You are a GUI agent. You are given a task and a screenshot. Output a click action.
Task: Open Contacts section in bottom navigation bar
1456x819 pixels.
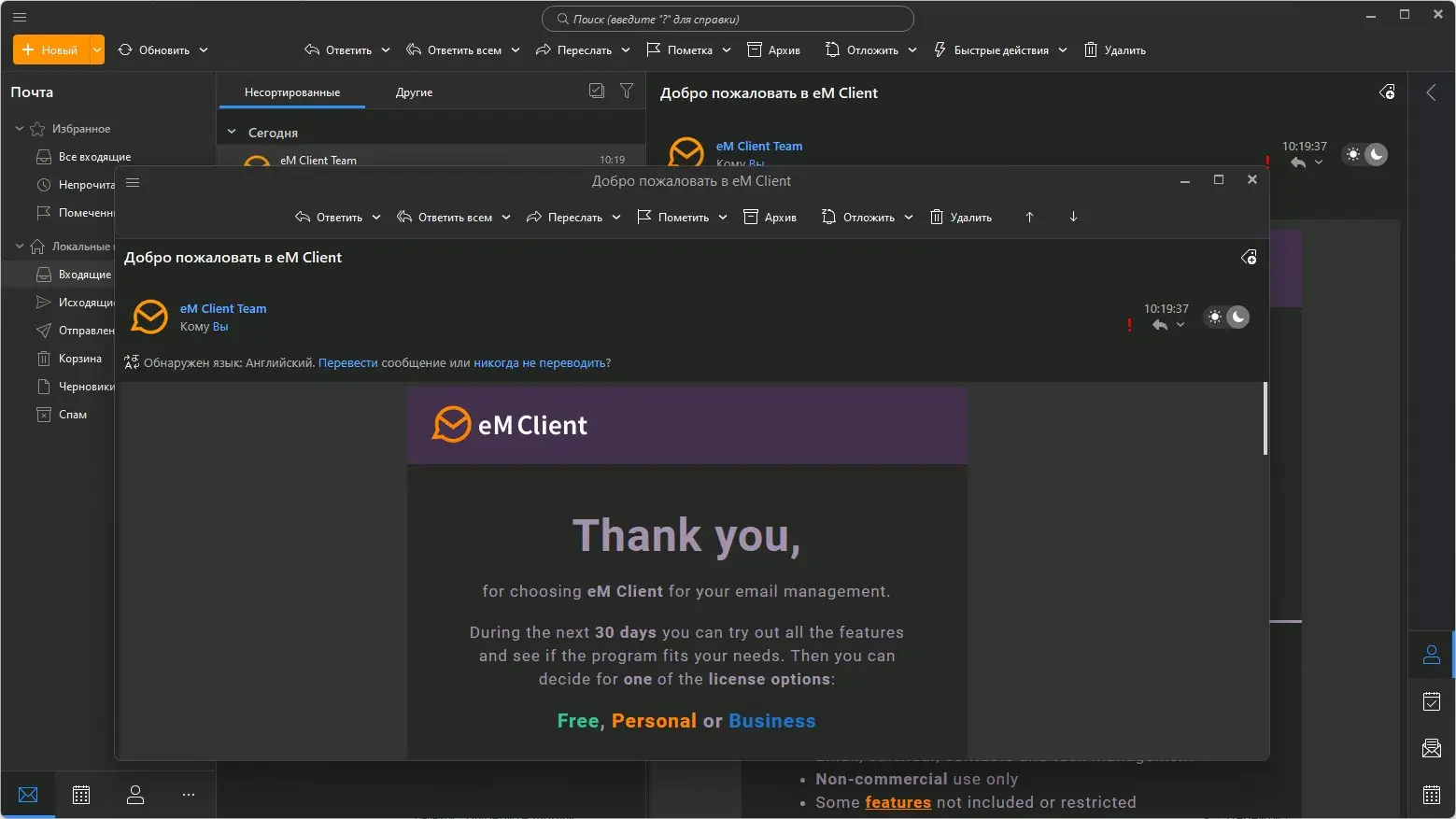pyautogui.click(x=135, y=795)
